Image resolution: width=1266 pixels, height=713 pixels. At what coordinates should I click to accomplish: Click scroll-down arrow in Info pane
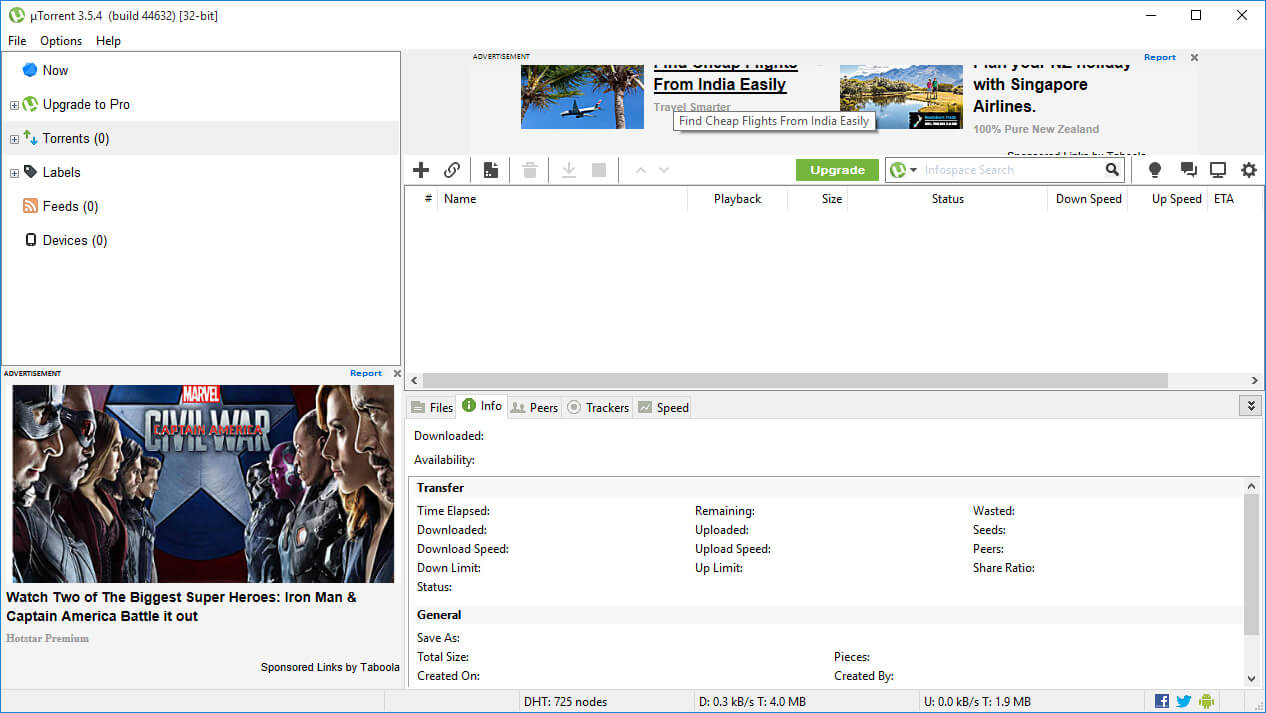point(1251,679)
